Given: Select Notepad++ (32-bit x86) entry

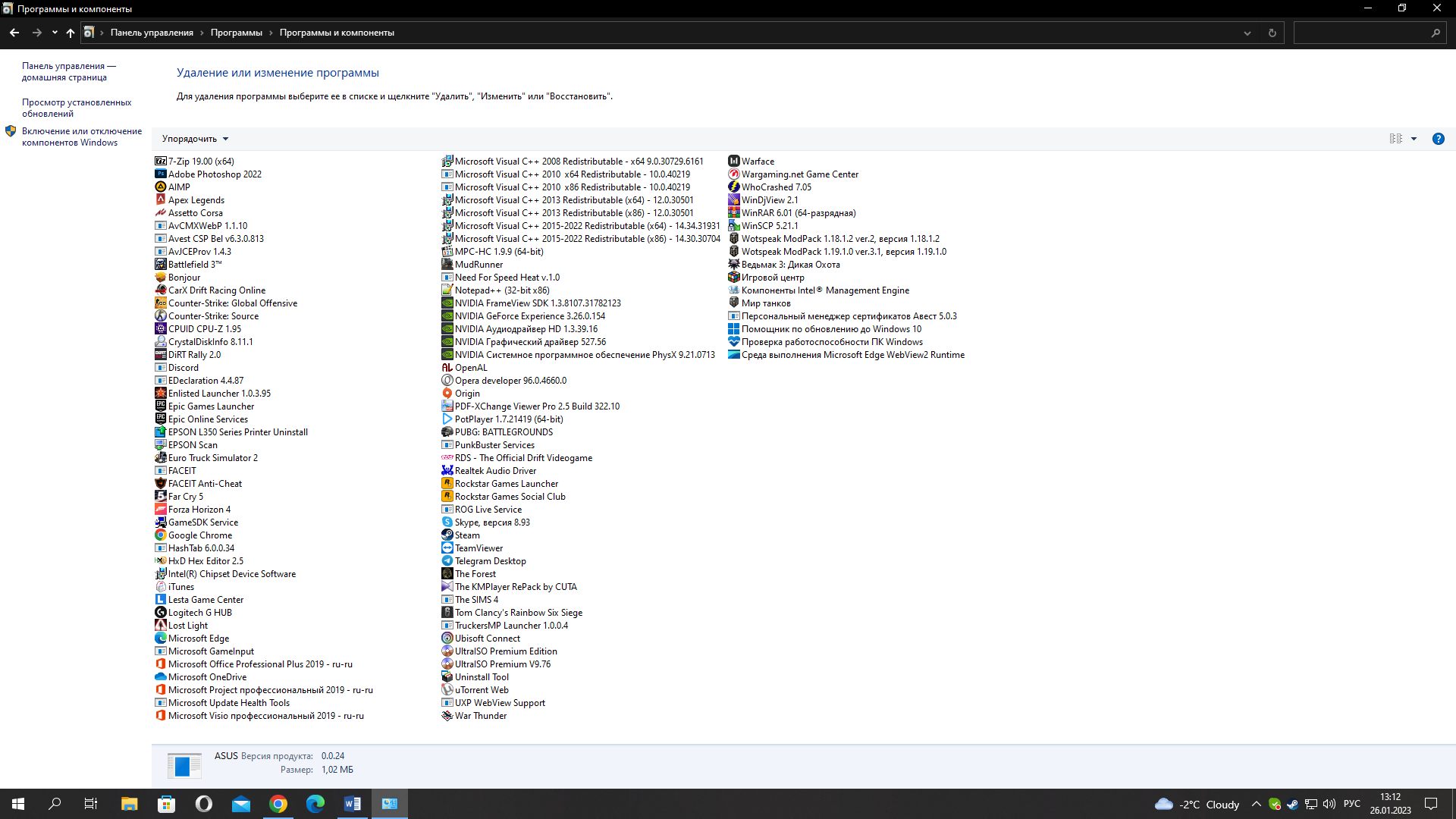Looking at the screenshot, I should tap(495, 290).
